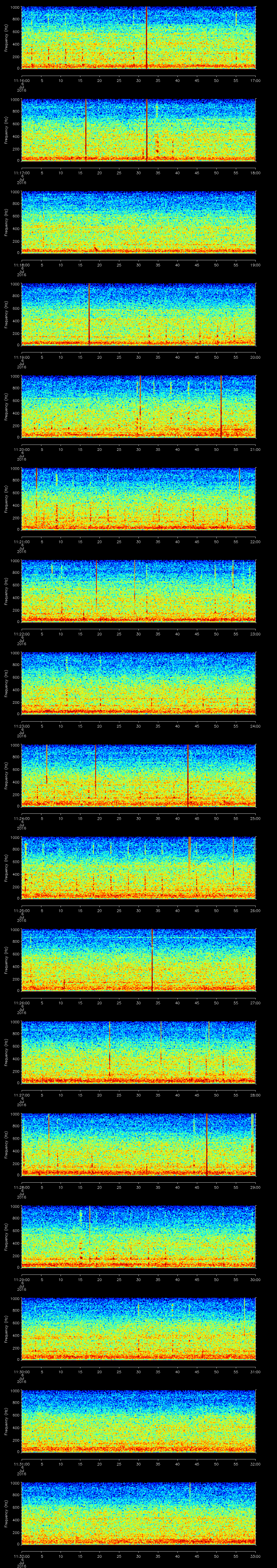Click the 11:32:00 start time label
This screenshot has height=1568, width=277.
(22, 1556)
